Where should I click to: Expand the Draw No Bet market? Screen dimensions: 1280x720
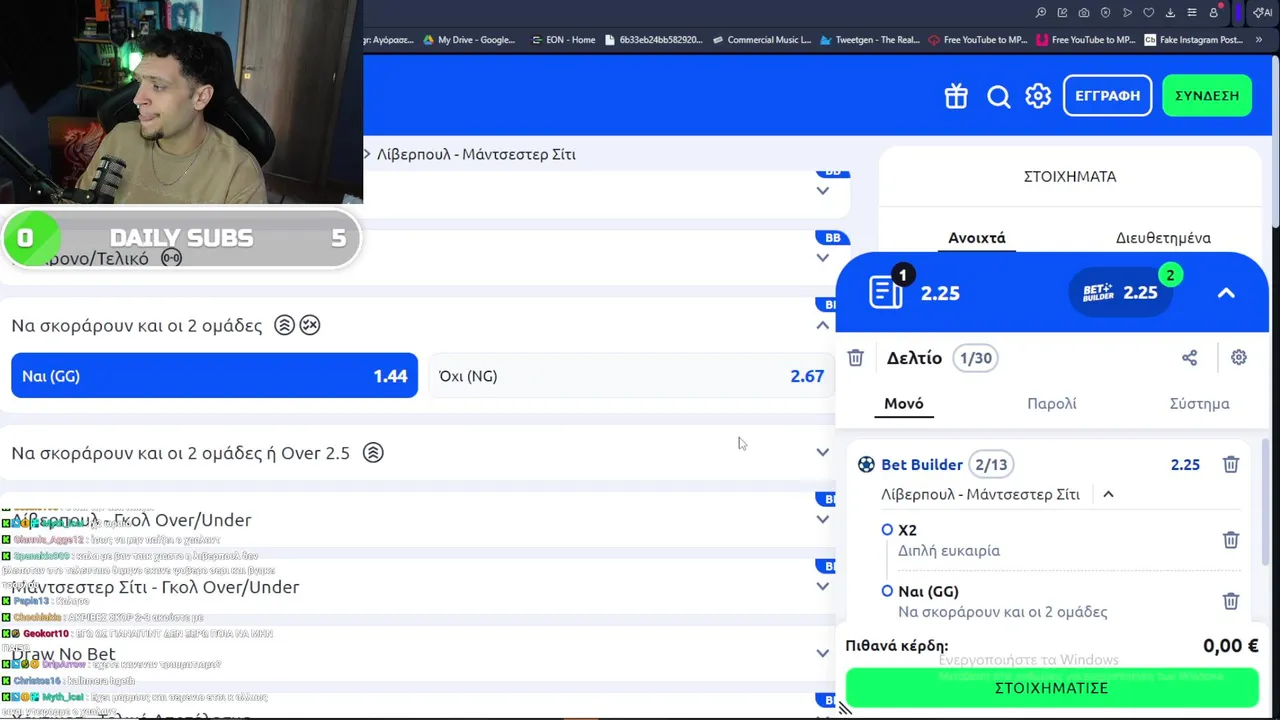(x=822, y=653)
